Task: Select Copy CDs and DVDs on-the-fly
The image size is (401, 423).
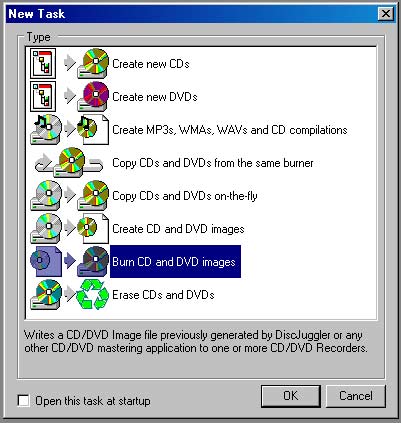Action: coord(185,196)
